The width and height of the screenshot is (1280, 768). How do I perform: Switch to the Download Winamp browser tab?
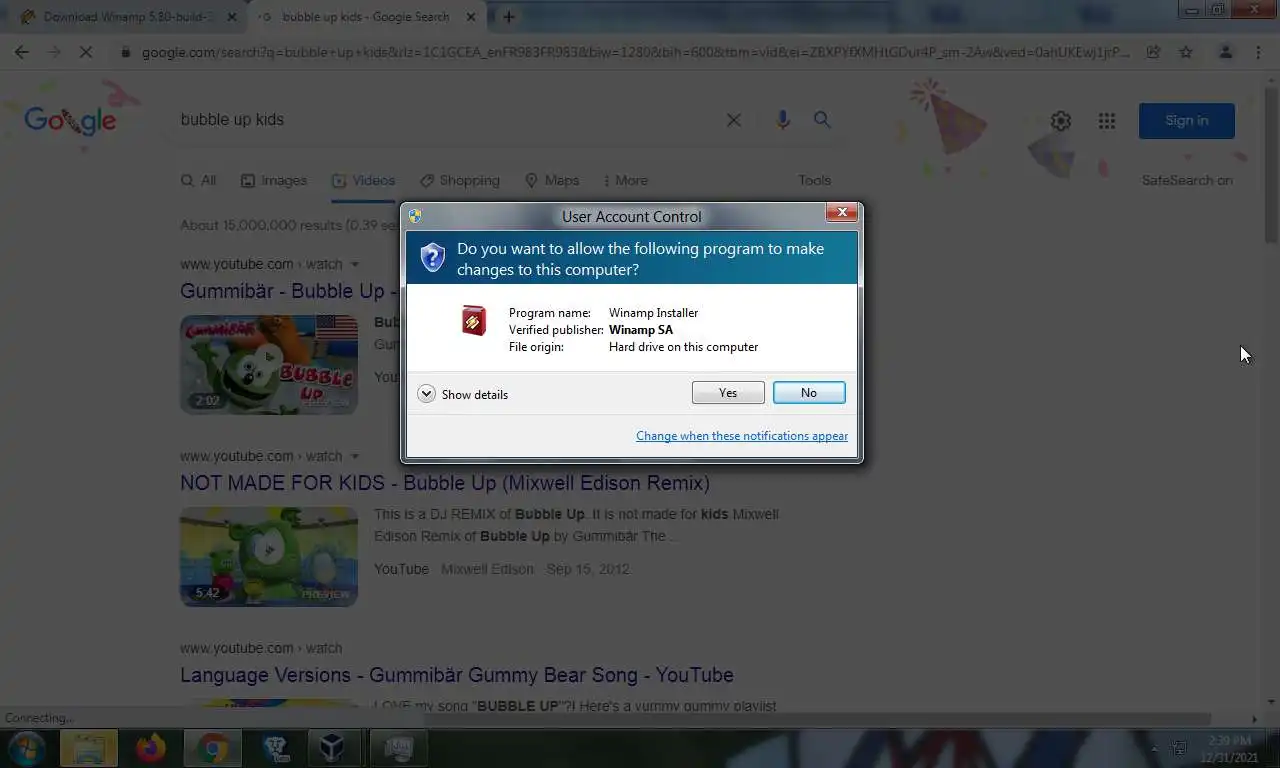pyautogui.click(x=130, y=17)
